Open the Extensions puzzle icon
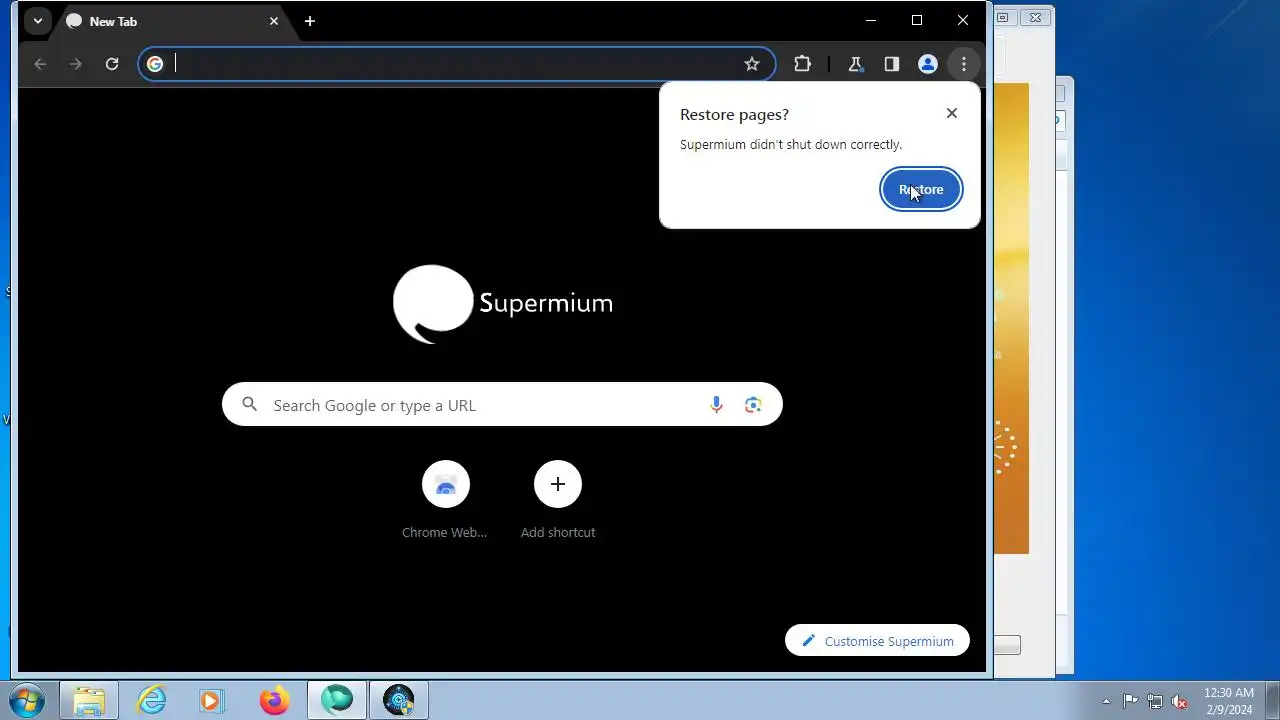This screenshot has width=1280, height=720. [802, 64]
